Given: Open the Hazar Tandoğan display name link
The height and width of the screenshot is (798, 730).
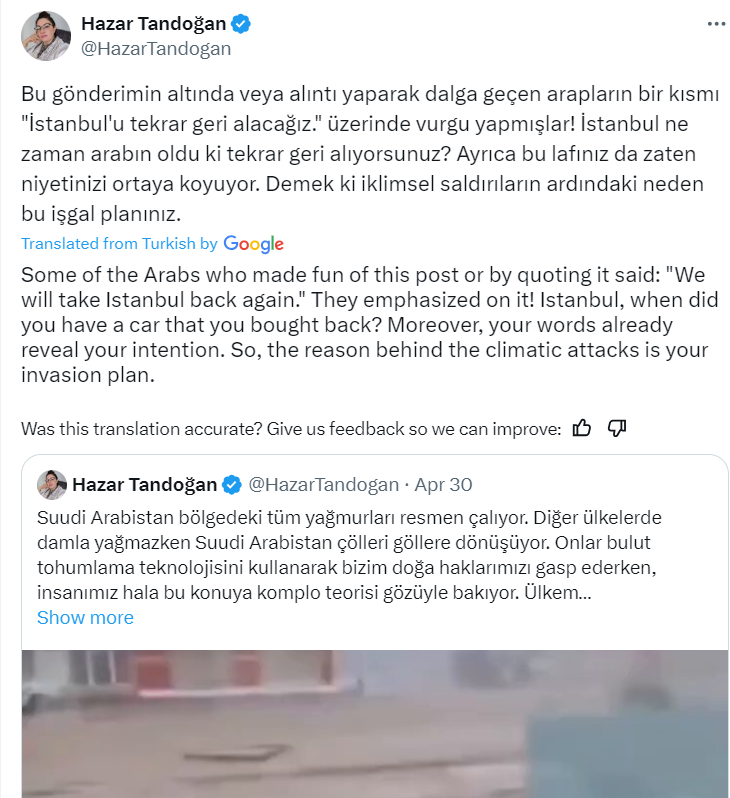Looking at the screenshot, I should coord(153,23).
